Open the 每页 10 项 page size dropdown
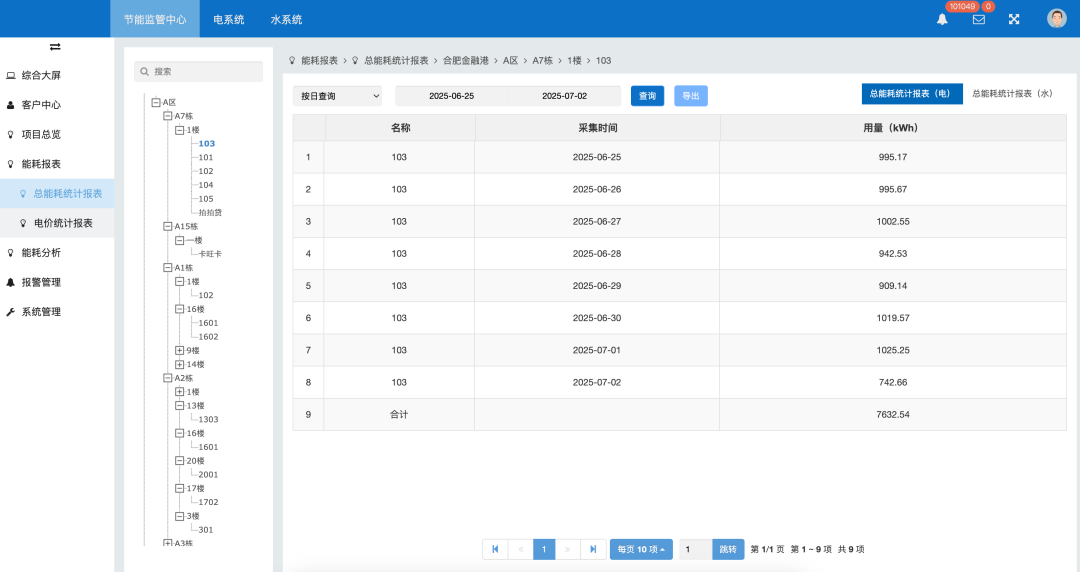Image resolution: width=1080 pixels, height=572 pixels. click(x=641, y=549)
